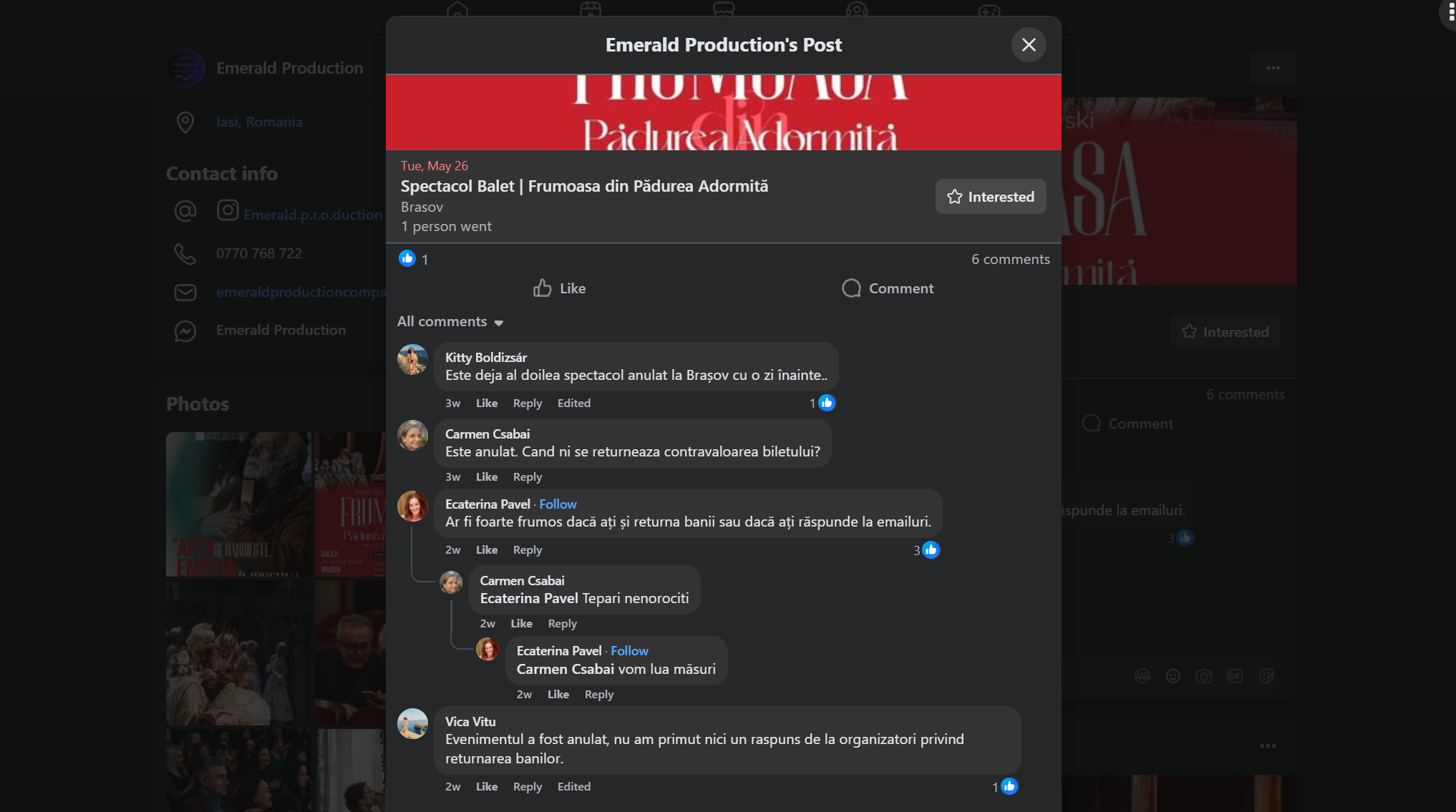
Task: Toggle the Interested star button for the event
Action: (991, 197)
